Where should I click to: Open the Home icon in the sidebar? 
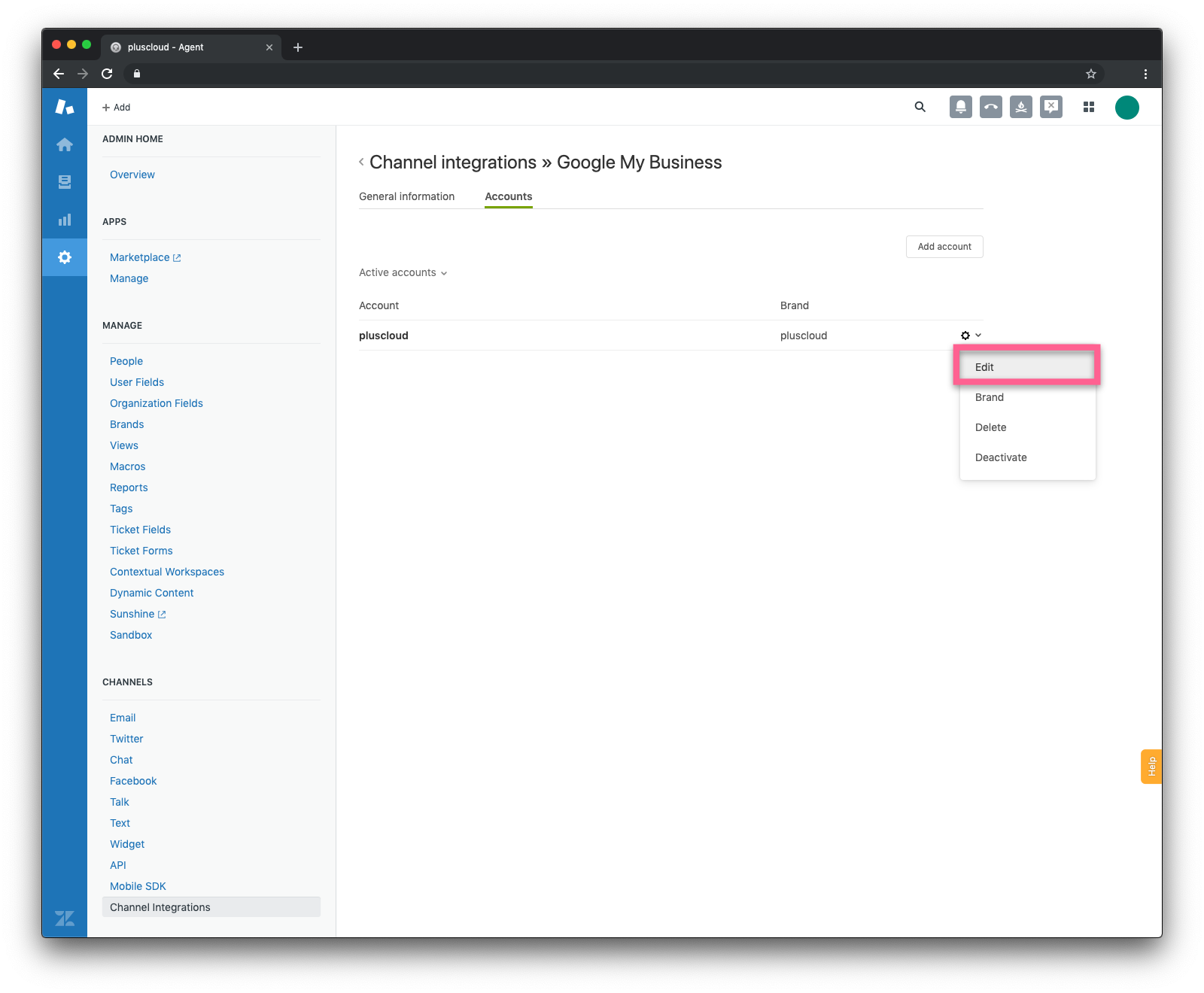click(65, 144)
